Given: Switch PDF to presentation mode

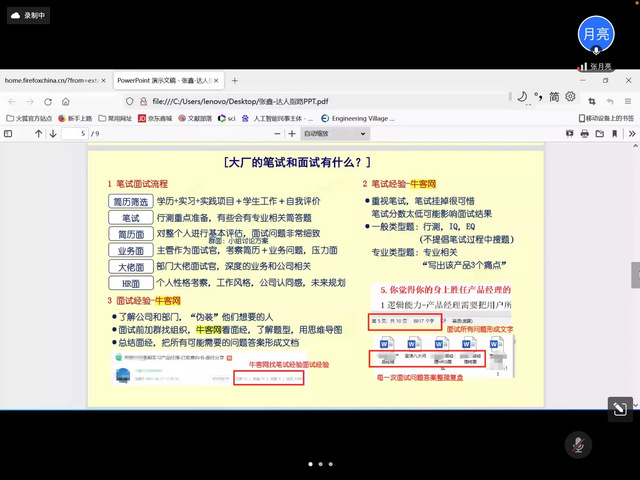Looking at the screenshot, I should click(x=569, y=133).
